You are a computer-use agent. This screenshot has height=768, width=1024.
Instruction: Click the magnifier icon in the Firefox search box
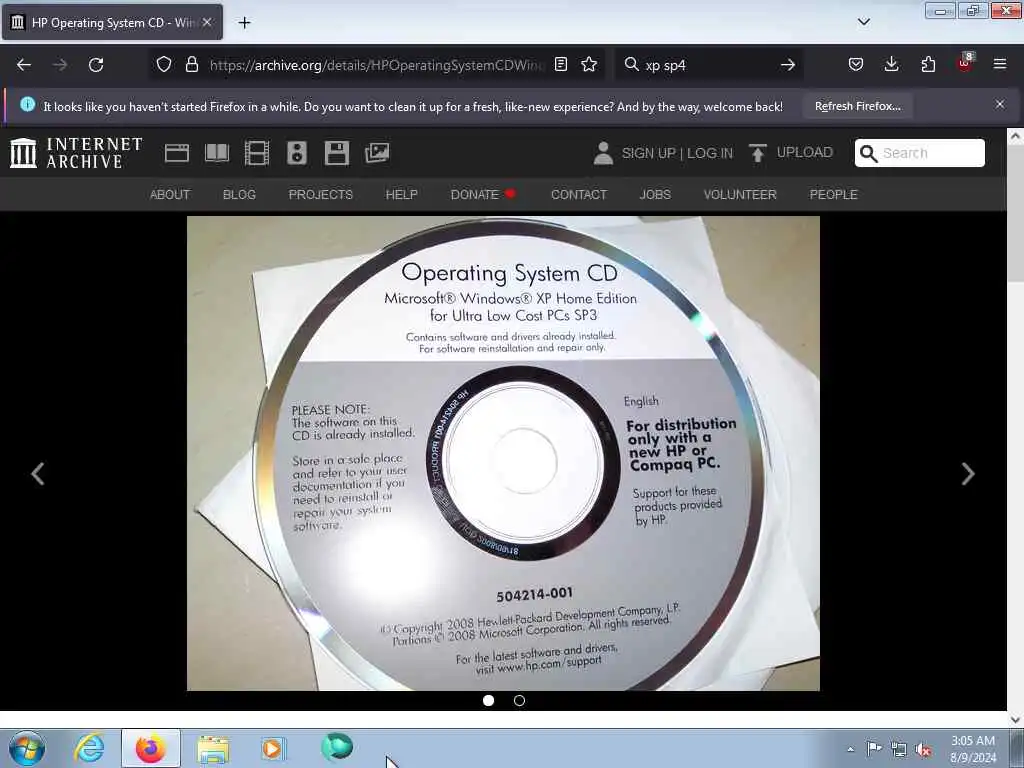[x=632, y=64]
